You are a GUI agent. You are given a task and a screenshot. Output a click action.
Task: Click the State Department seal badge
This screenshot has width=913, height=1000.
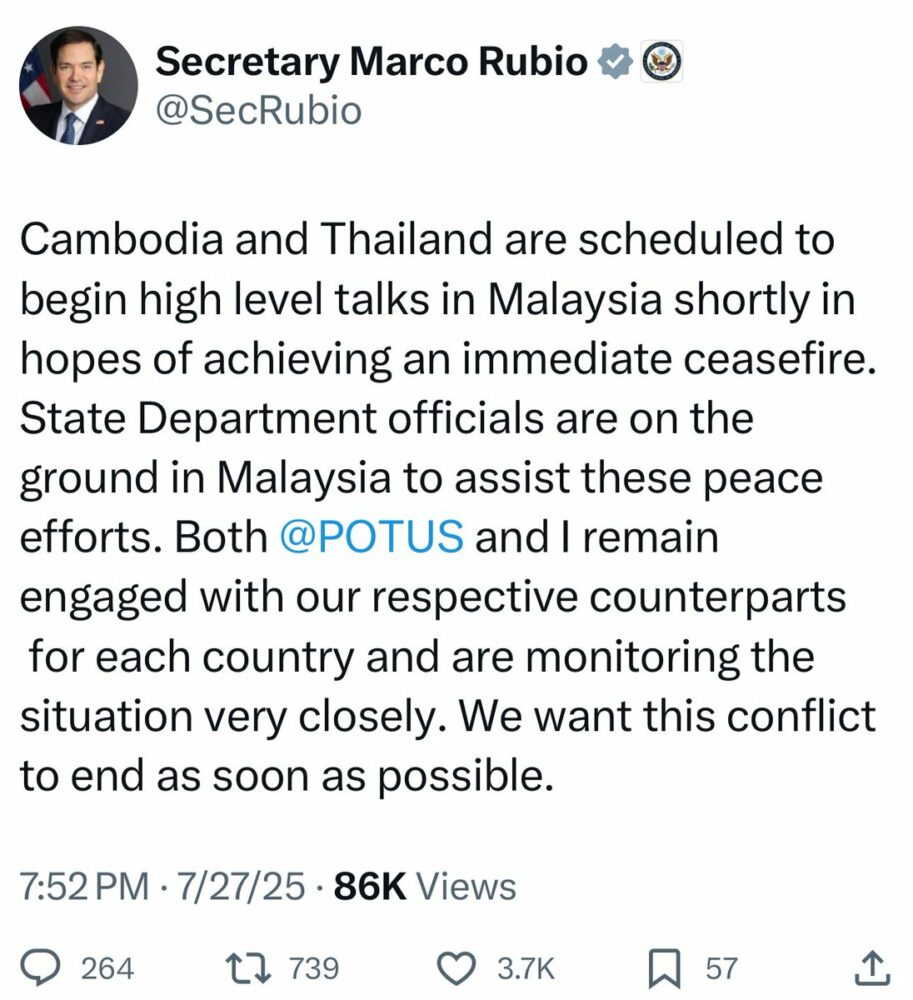660,62
